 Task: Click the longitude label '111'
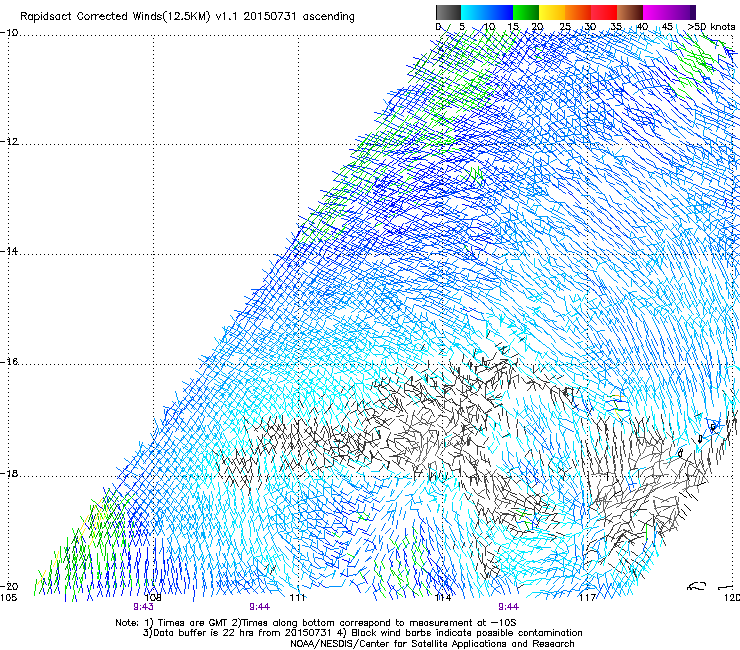tap(297, 598)
